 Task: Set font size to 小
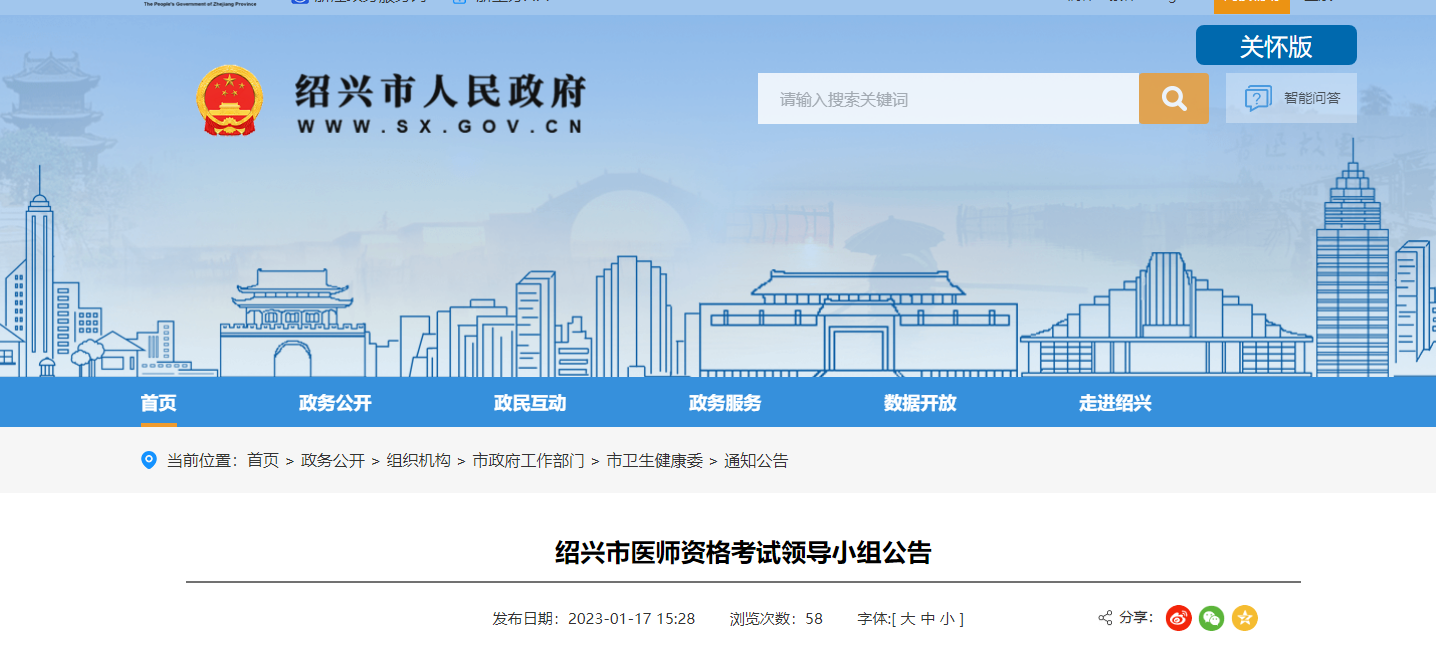(947, 619)
